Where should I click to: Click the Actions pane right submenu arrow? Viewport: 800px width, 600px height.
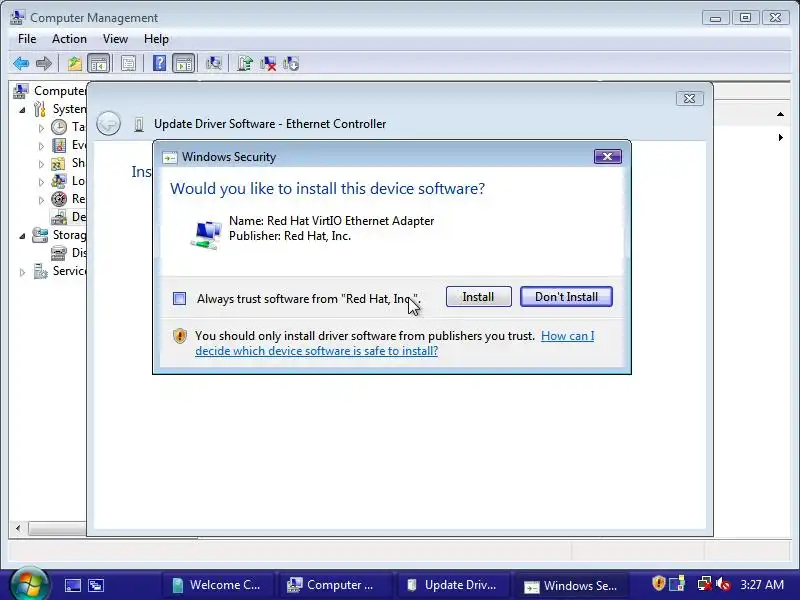[x=781, y=137]
